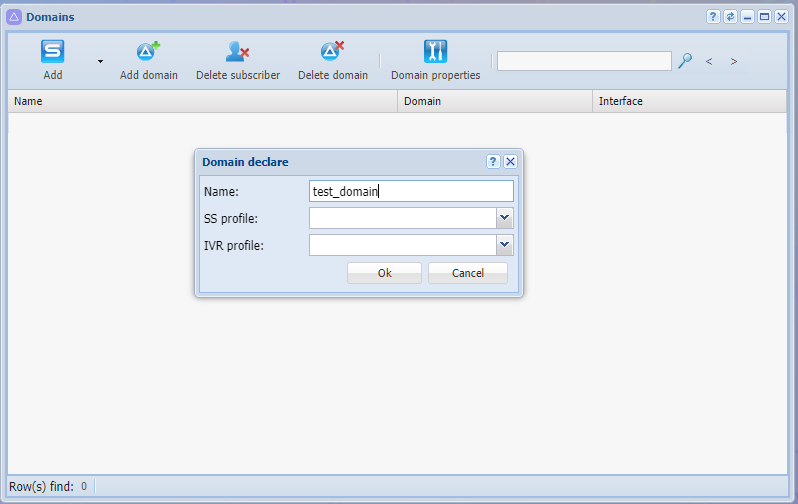Dismiss the dialog with Cancel
The width and height of the screenshot is (798, 504).
(468, 273)
